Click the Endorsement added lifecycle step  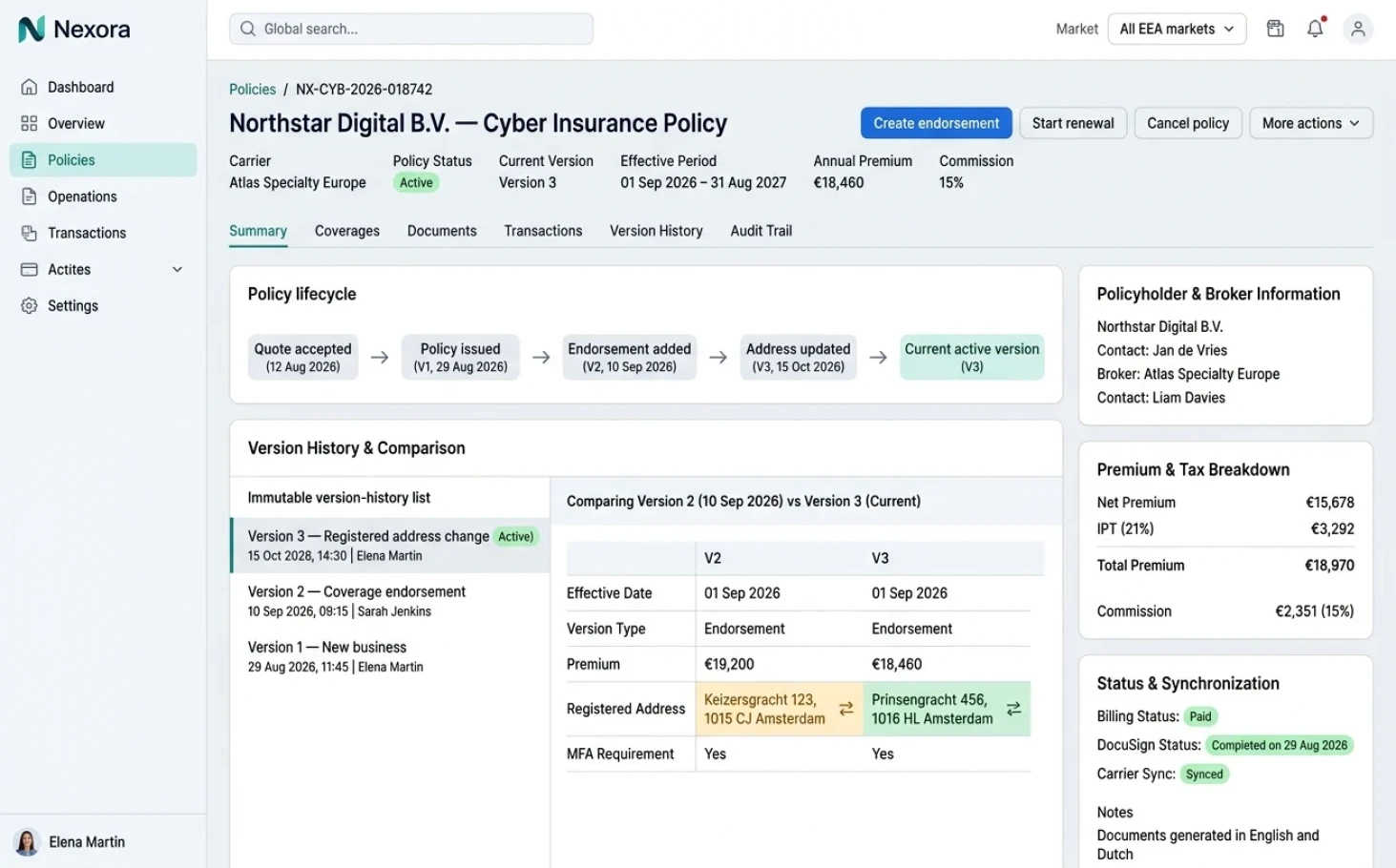click(630, 357)
